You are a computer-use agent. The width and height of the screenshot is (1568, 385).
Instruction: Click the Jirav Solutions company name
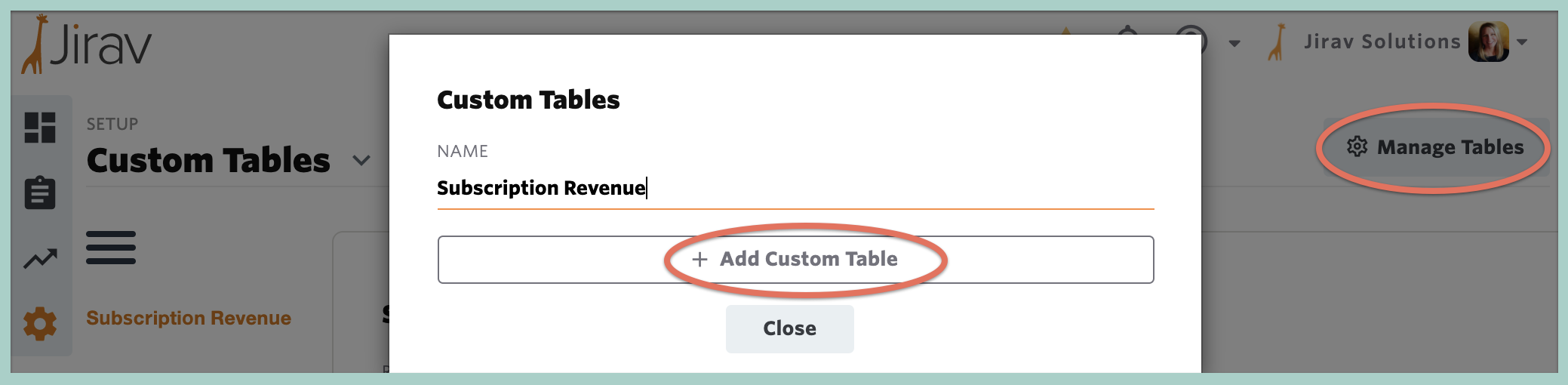click(x=1382, y=42)
